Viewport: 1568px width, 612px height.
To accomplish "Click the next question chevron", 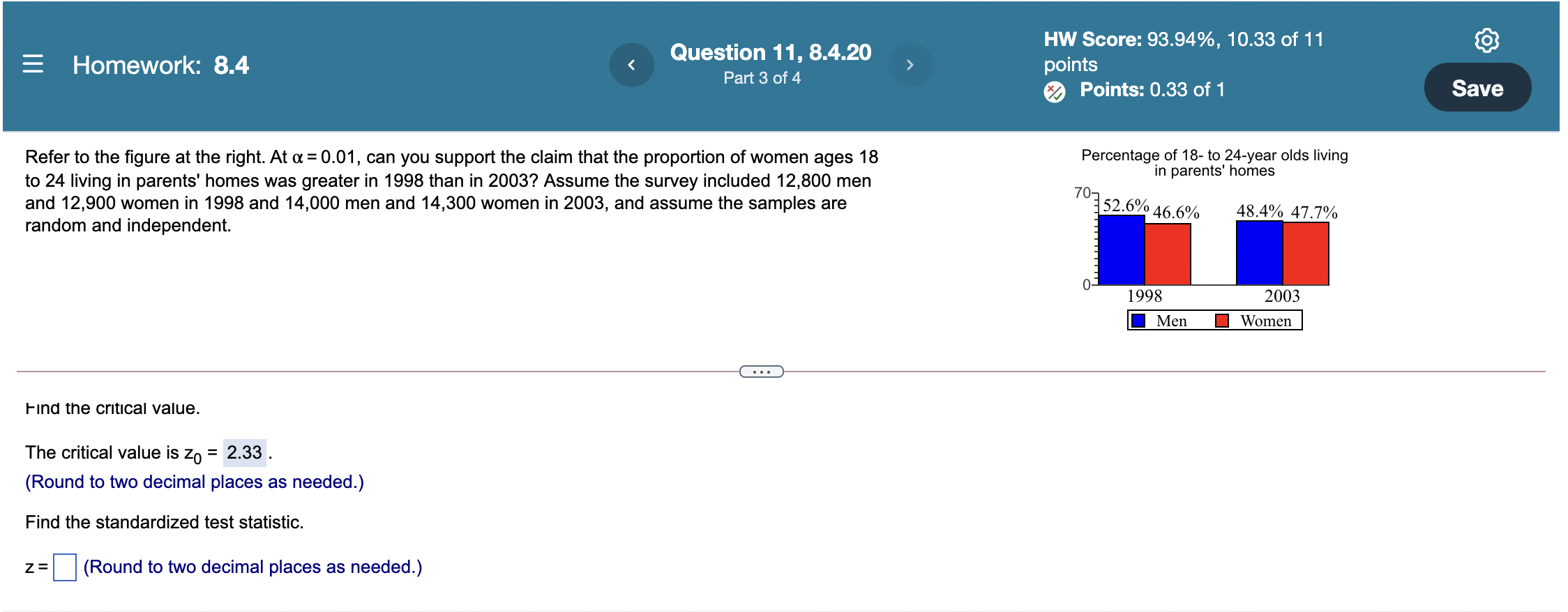I will coord(911,64).
